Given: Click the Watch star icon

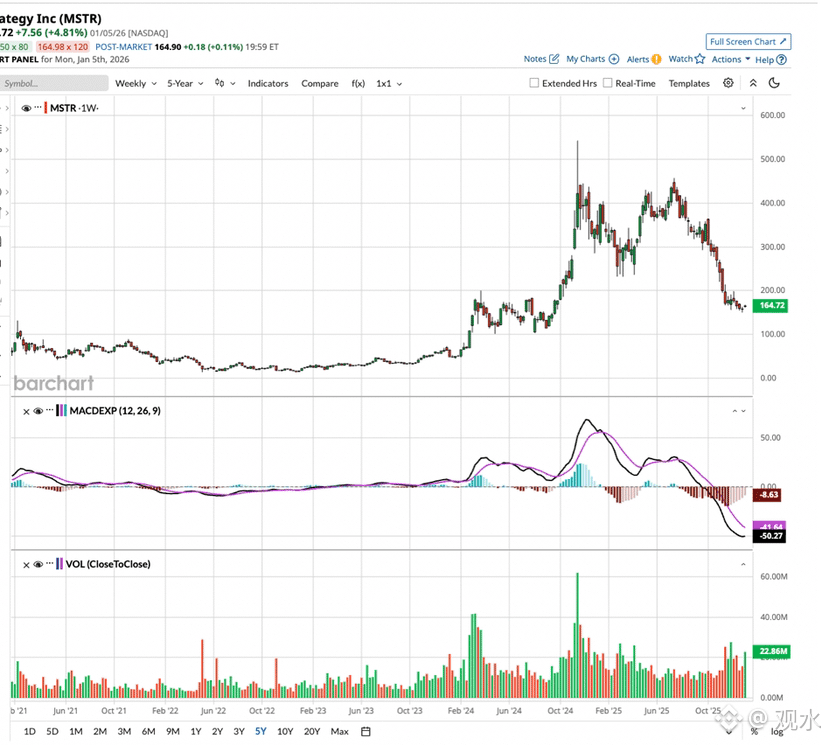Looking at the screenshot, I should (x=700, y=59).
